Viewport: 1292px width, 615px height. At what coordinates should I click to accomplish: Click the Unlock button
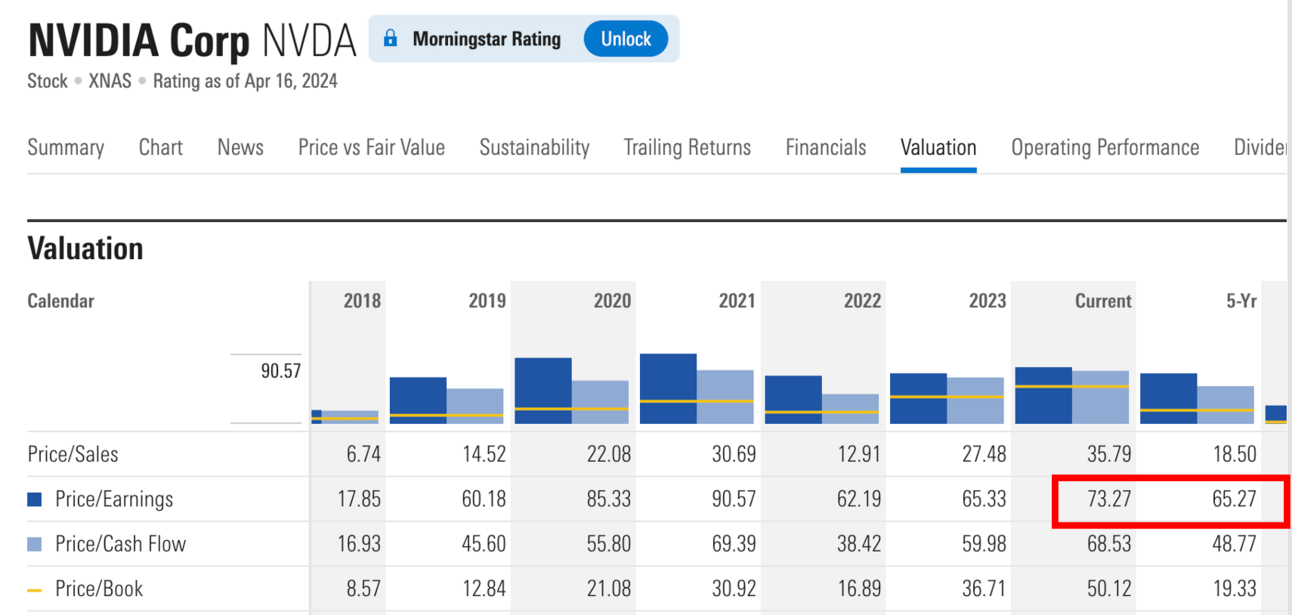pos(626,39)
